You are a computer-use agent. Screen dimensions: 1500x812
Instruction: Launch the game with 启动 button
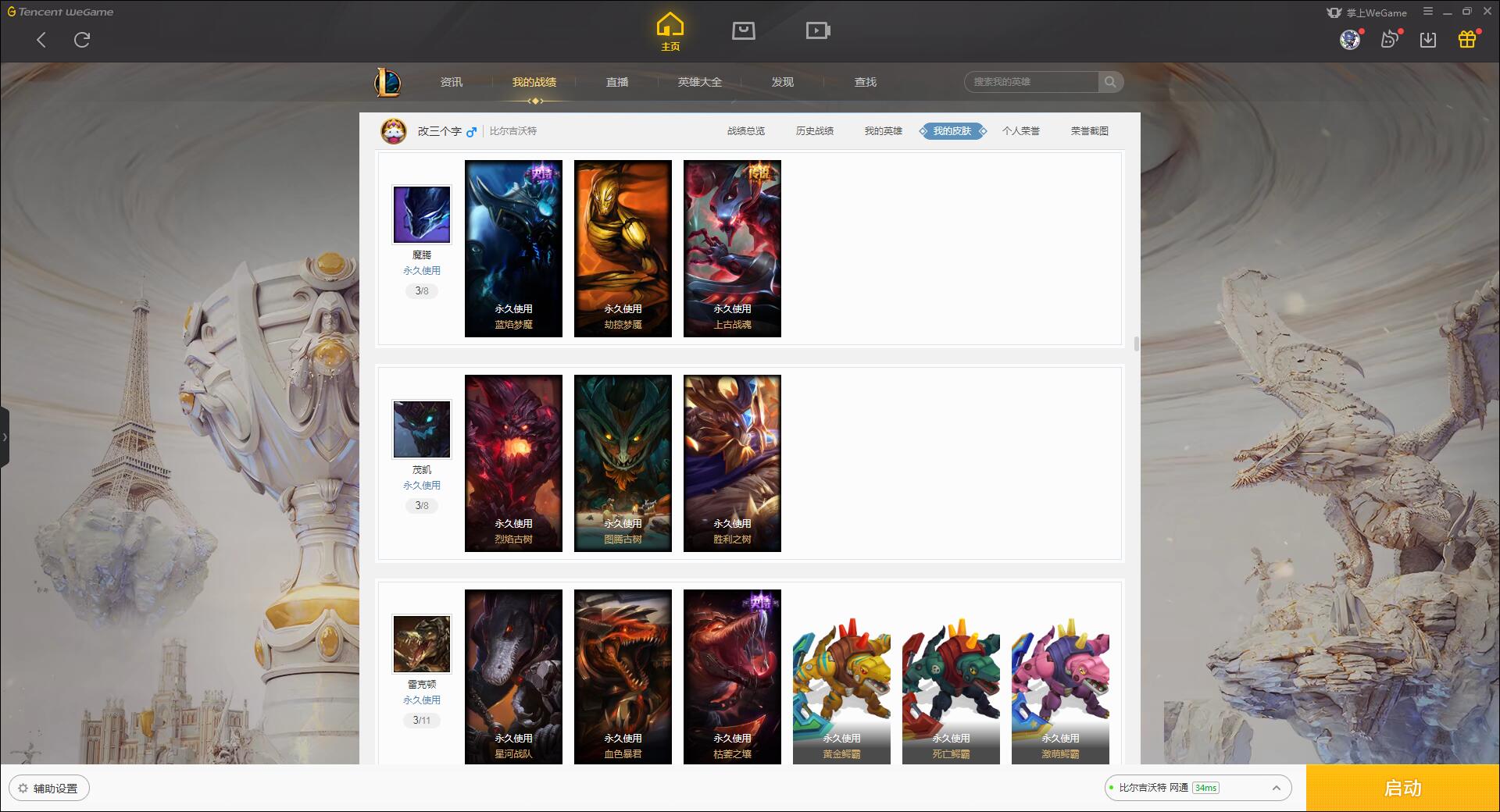pyautogui.click(x=1403, y=789)
